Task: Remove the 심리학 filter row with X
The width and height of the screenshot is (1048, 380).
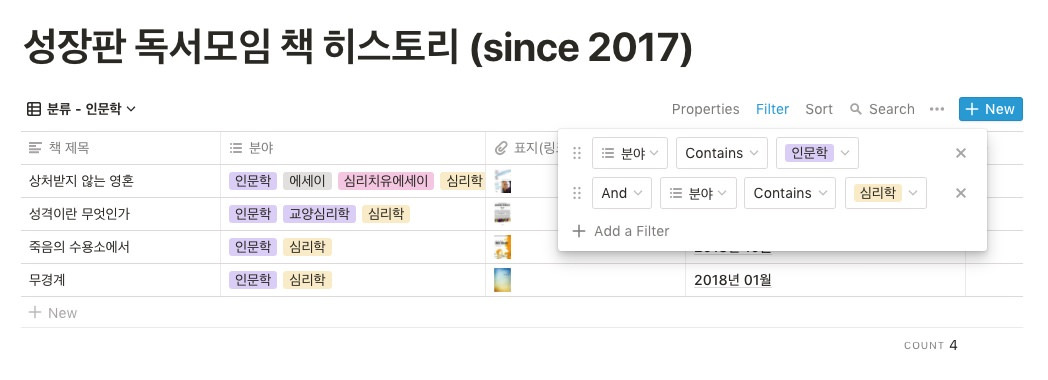Action: pos(961,193)
